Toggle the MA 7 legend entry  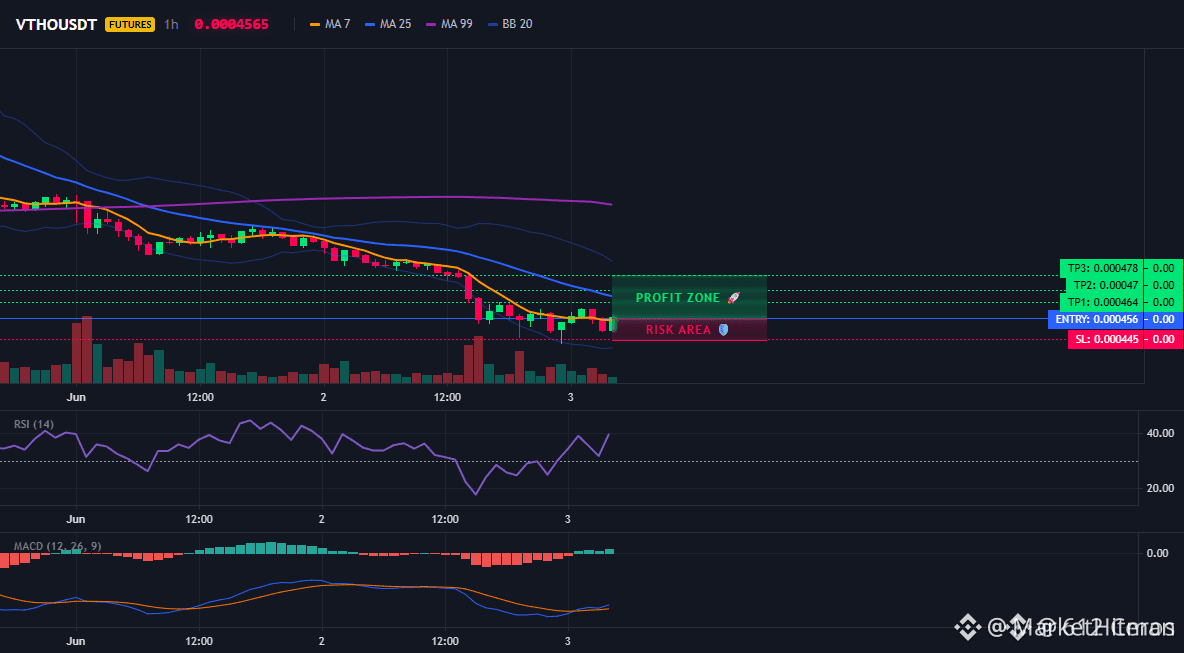330,24
